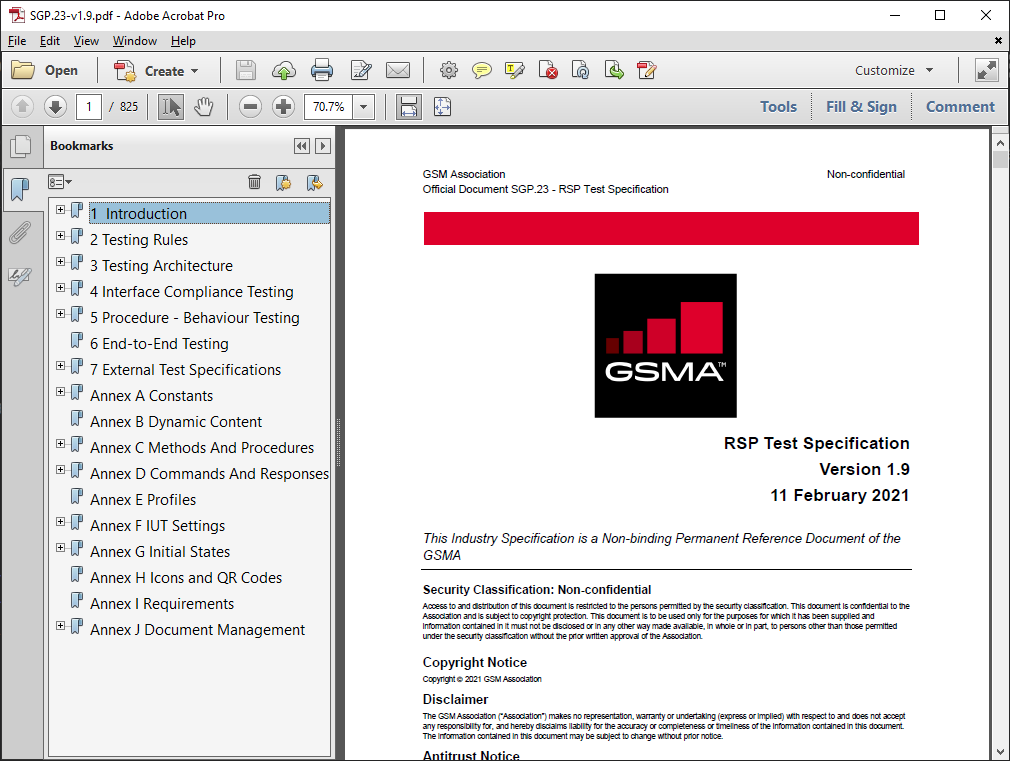Screen dimensions: 1010x761
Task: Delete selected bookmark trash icon
Action: click(254, 182)
